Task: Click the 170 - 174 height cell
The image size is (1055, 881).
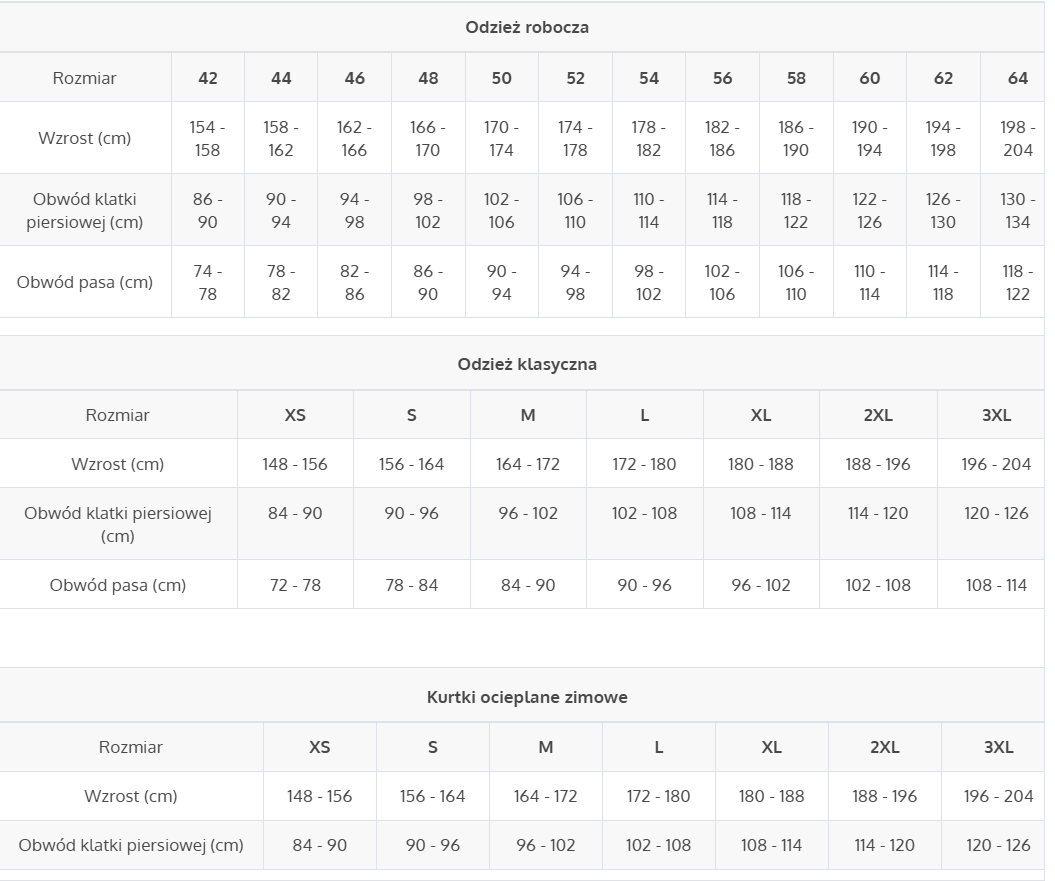Action: 501,138
